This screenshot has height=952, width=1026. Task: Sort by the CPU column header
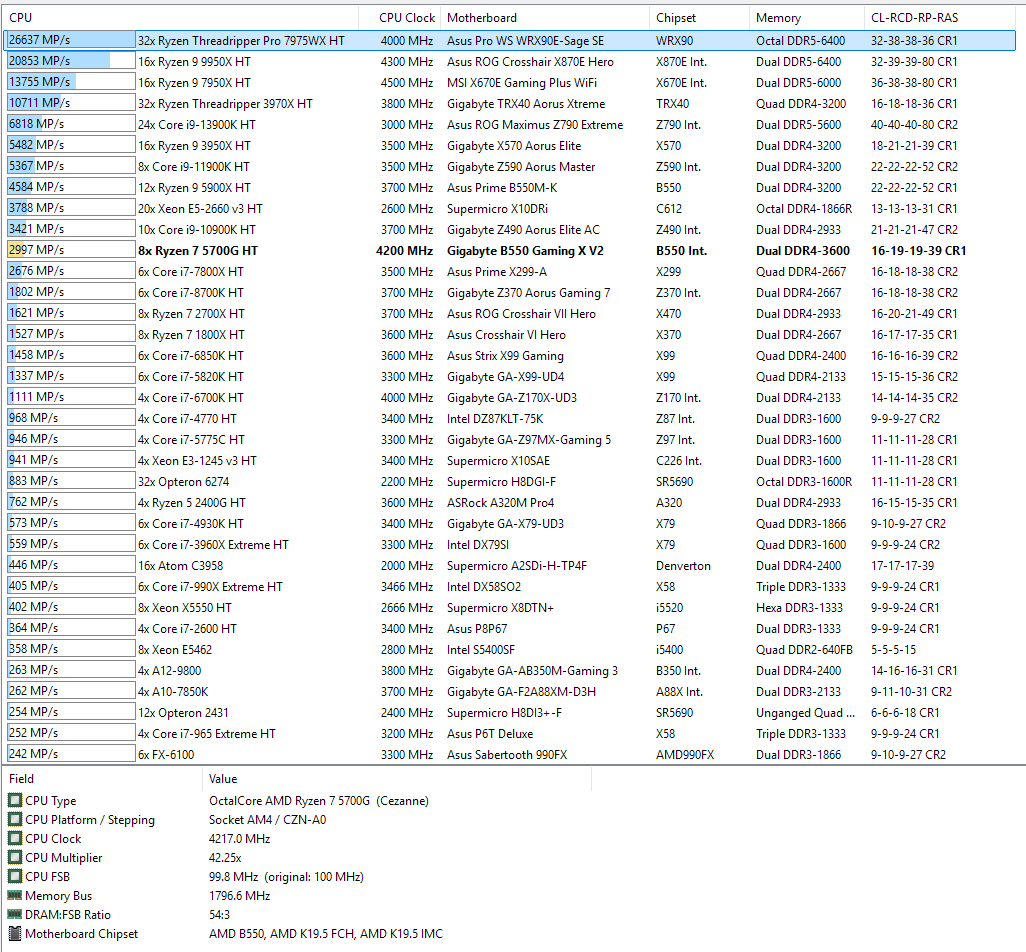click(x=181, y=18)
